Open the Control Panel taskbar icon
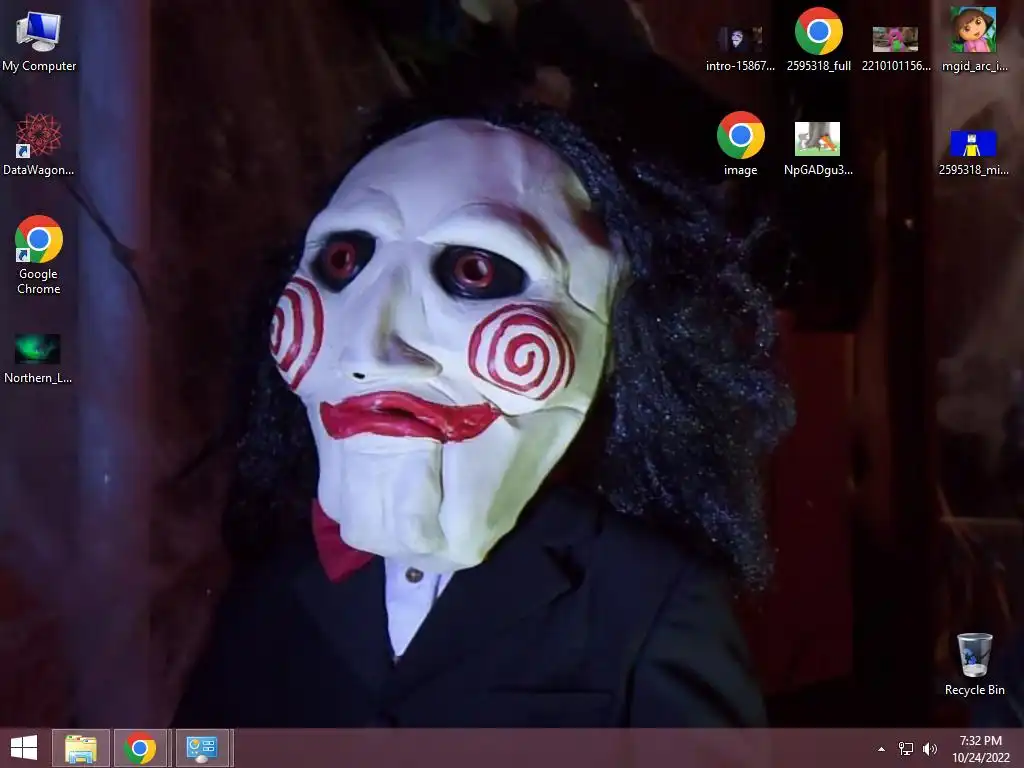The height and width of the screenshot is (768, 1024). [x=202, y=748]
